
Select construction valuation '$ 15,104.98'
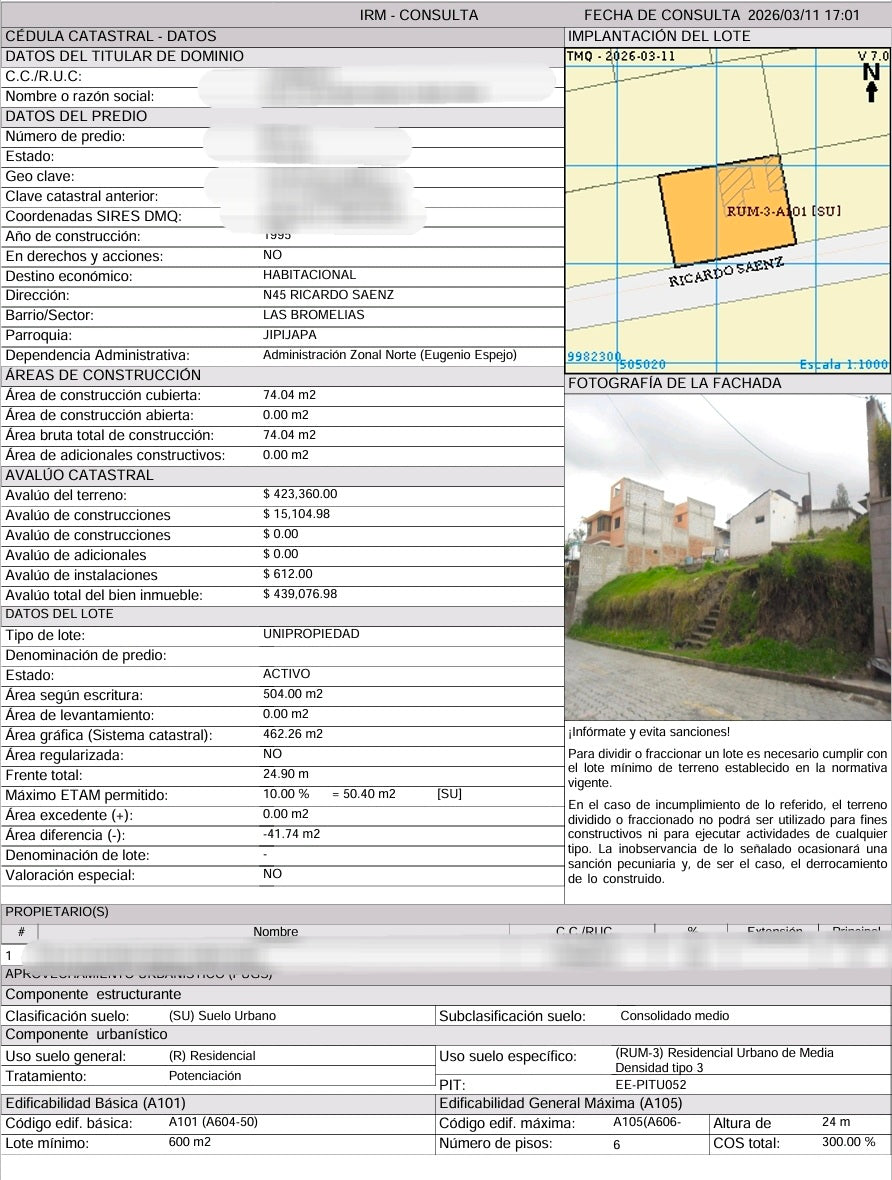click(x=297, y=514)
